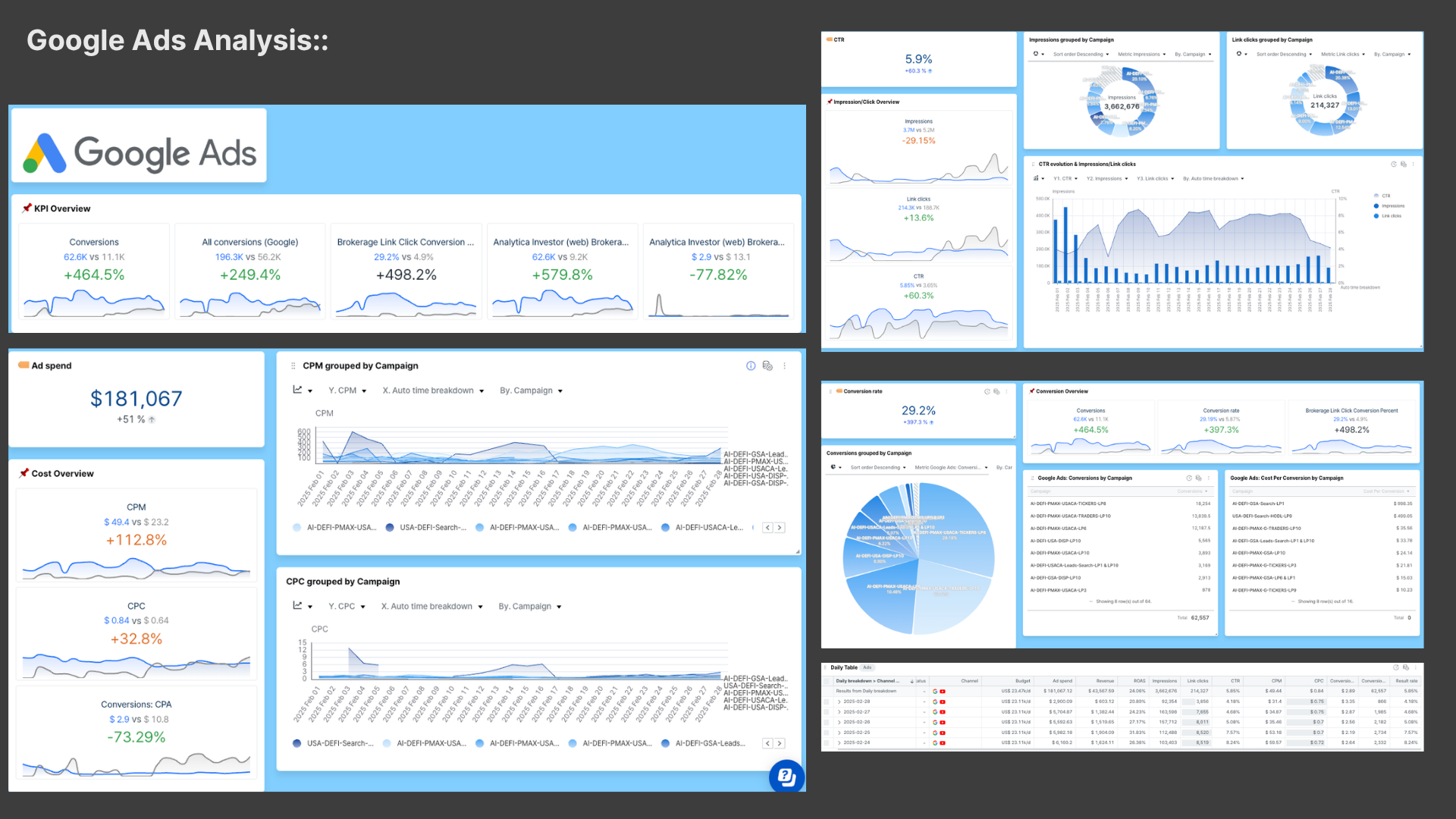
Task: Click data source icon on CPM grouped widget
Action: click(x=767, y=366)
